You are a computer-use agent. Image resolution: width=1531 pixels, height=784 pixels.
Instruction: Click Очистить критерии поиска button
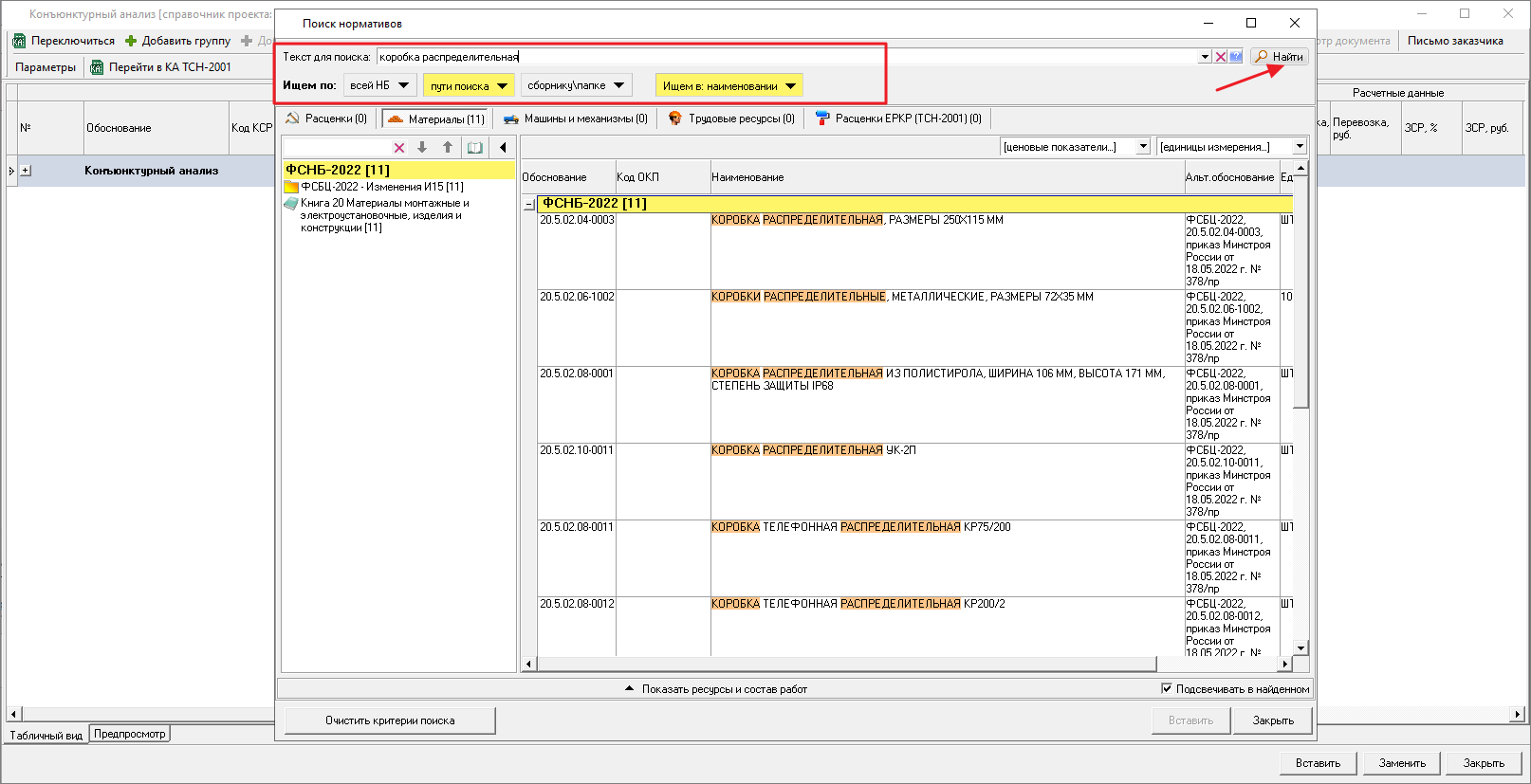pos(390,720)
